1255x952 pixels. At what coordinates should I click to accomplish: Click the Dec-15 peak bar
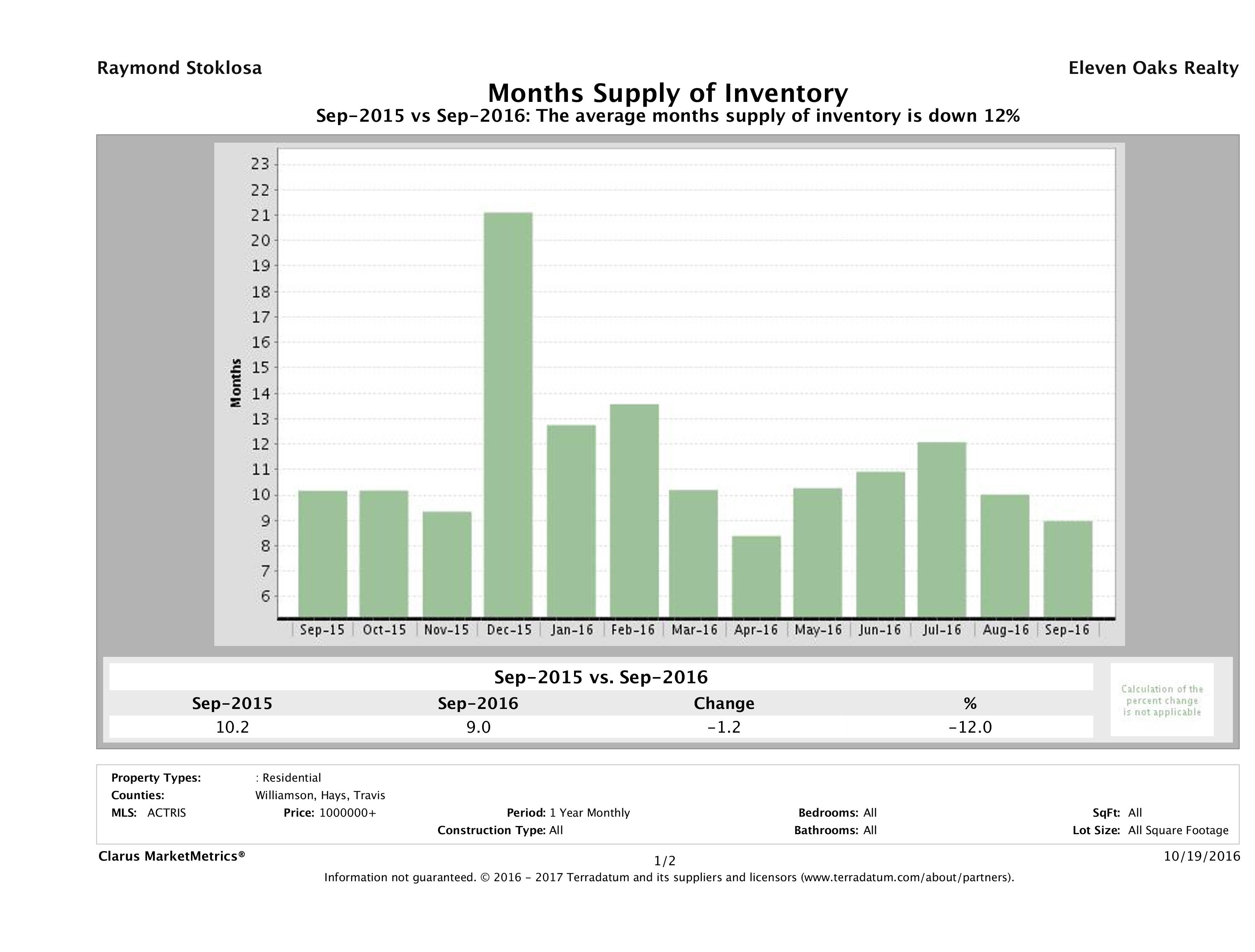508,414
